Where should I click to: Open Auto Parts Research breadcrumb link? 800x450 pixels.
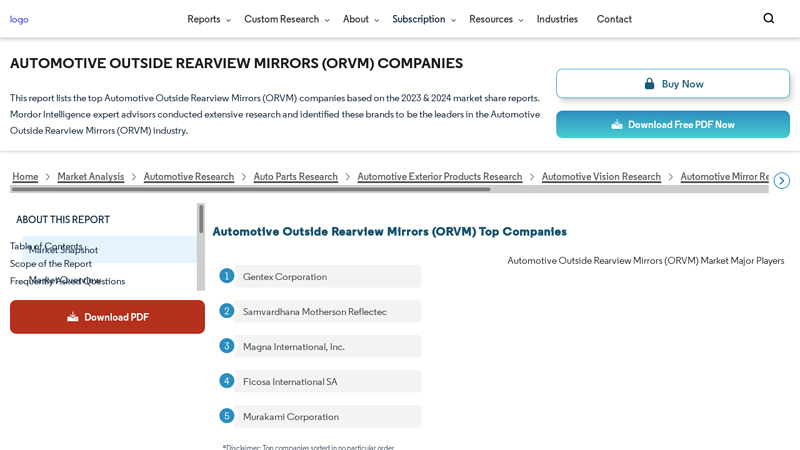pyautogui.click(x=295, y=177)
